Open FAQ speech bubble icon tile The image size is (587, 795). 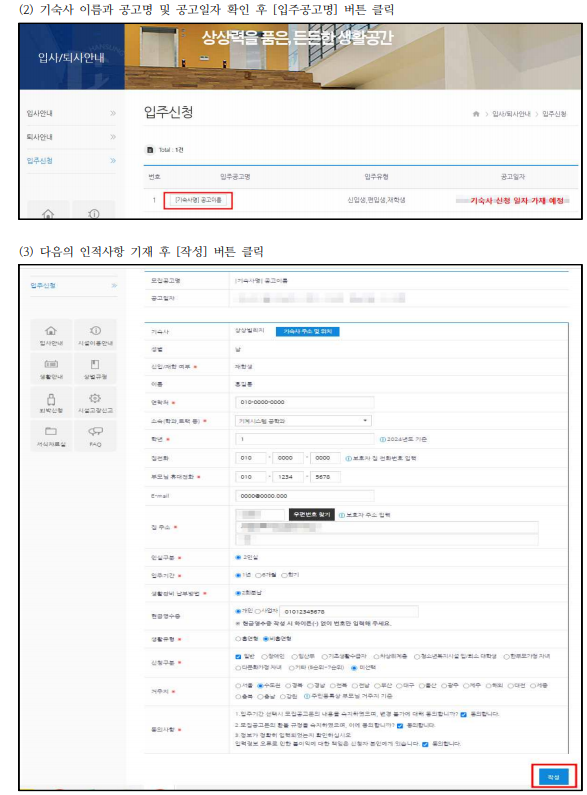(x=95, y=436)
